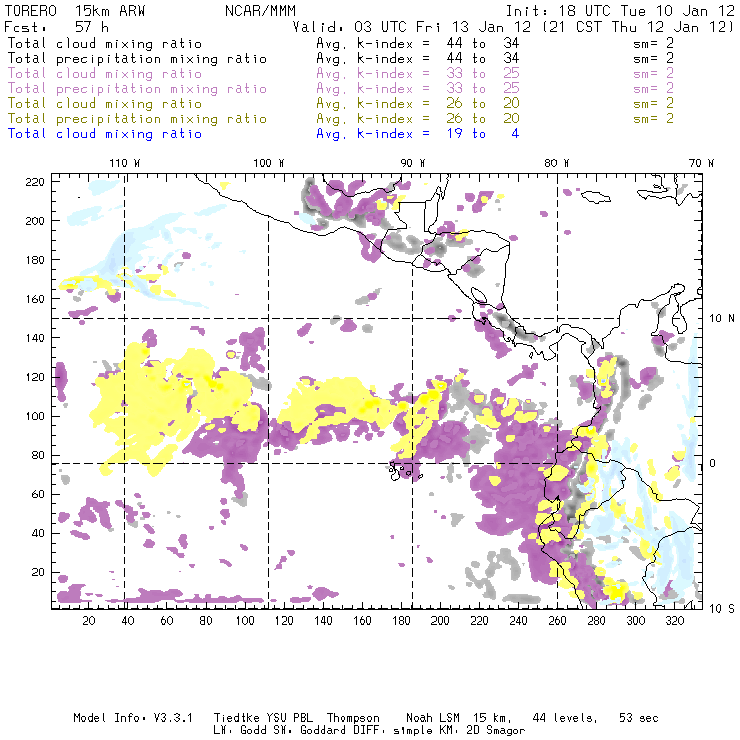Click the x-axis tick label "120"
This screenshot has height=740, width=740.
click(284, 621)
